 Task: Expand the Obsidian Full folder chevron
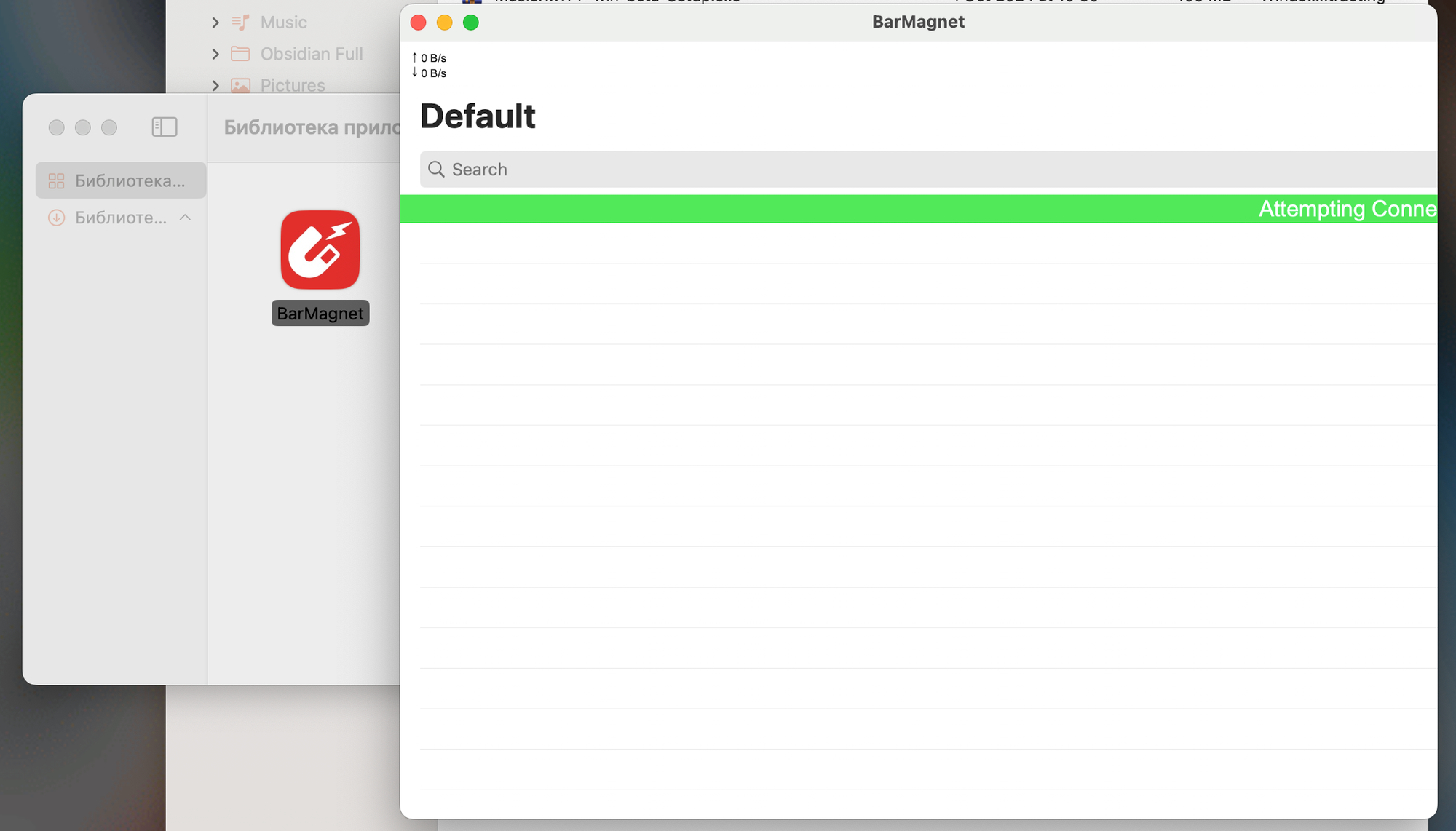coord(215,54)
